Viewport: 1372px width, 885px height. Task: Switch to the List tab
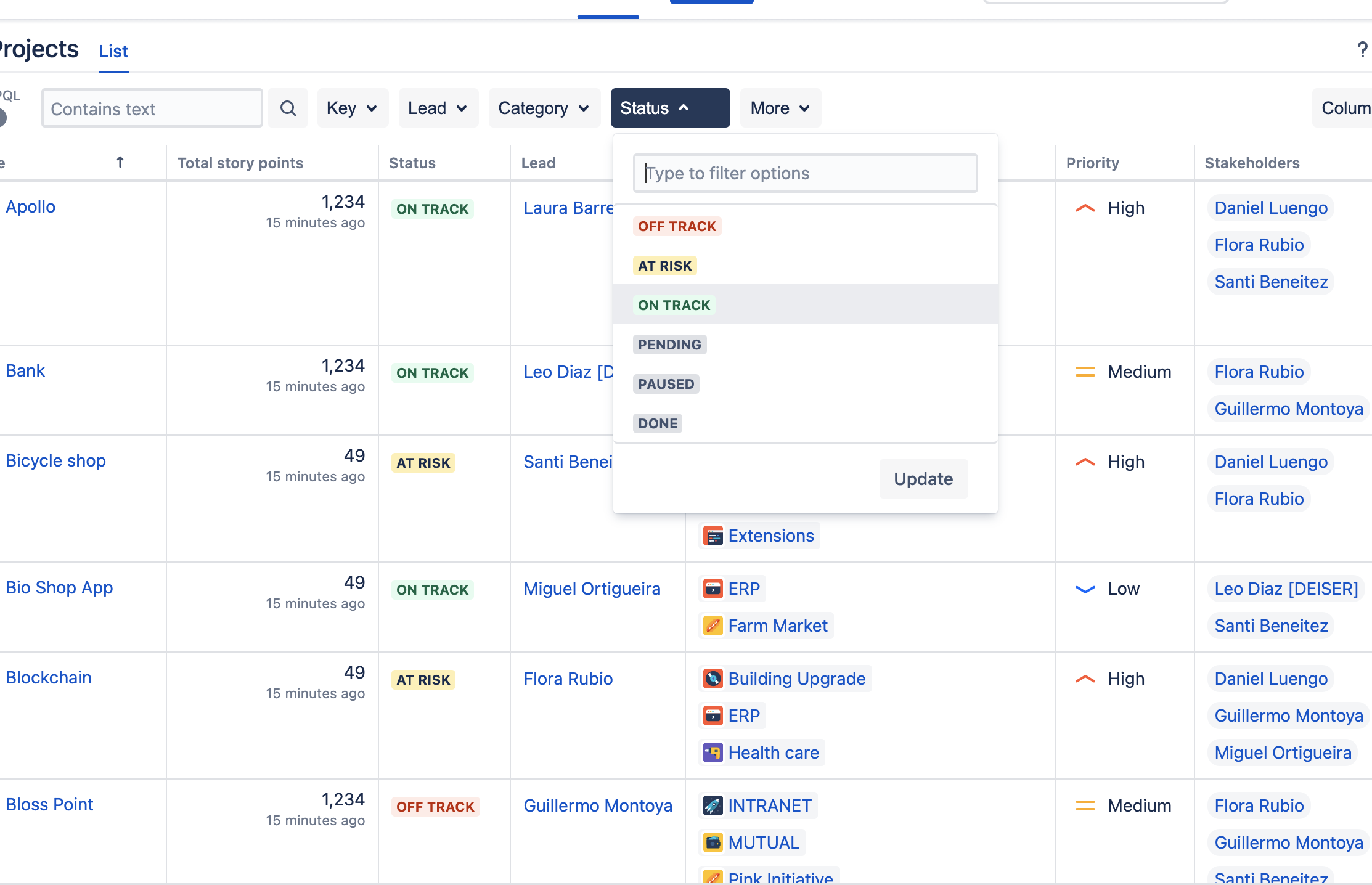[113, 52]
